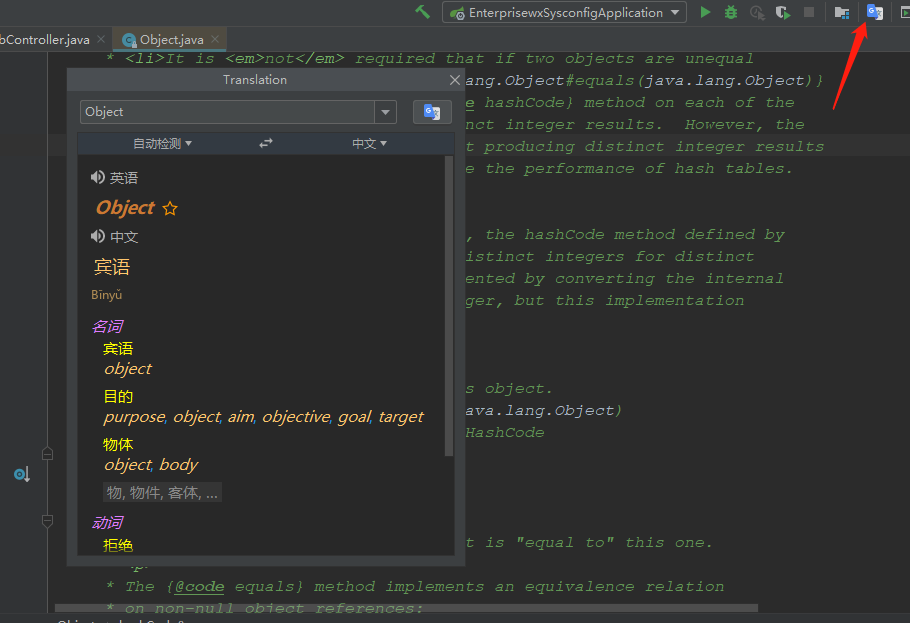
Task: Click the @code link in the equals comment
Action: [199, 587]
